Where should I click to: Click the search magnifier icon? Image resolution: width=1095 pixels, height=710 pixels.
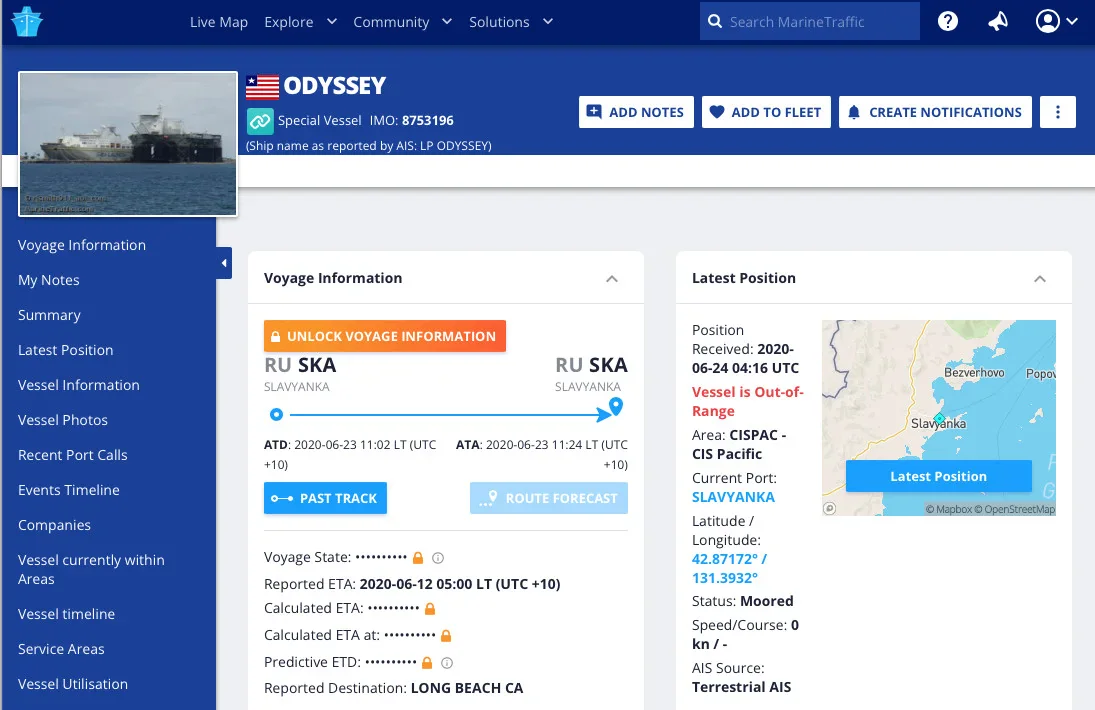714,22
